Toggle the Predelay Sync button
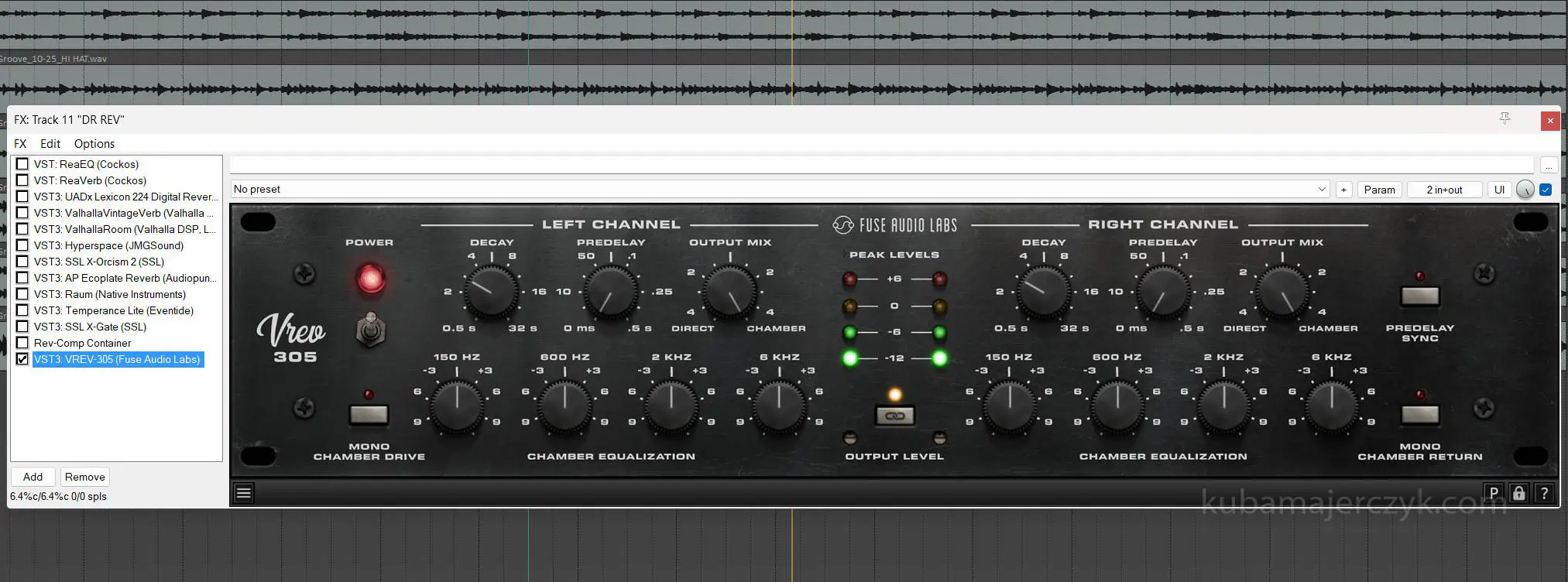Viewport: 1568px width, 582px height. [x=1419, y=296]
